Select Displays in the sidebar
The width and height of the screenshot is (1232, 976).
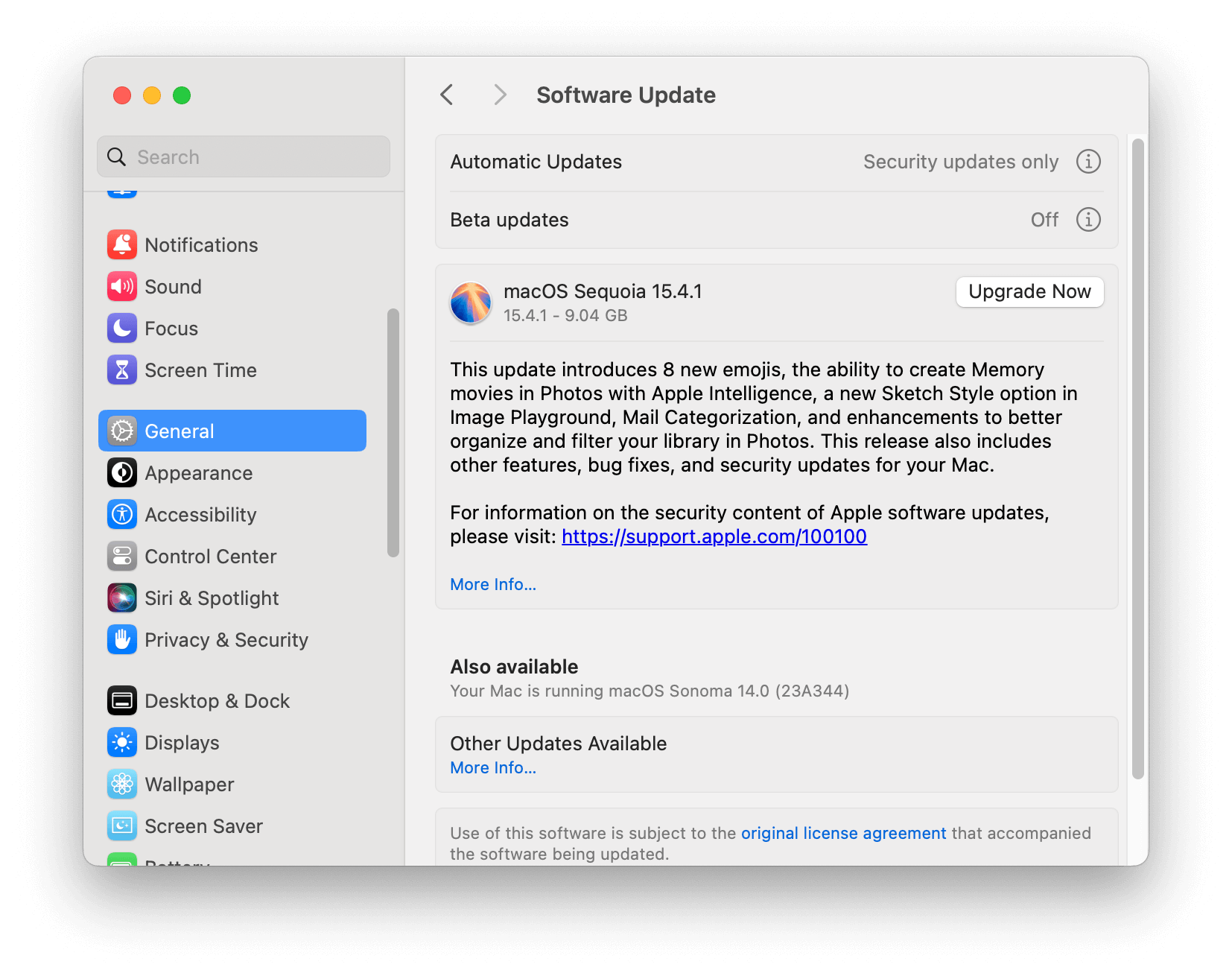232,742
